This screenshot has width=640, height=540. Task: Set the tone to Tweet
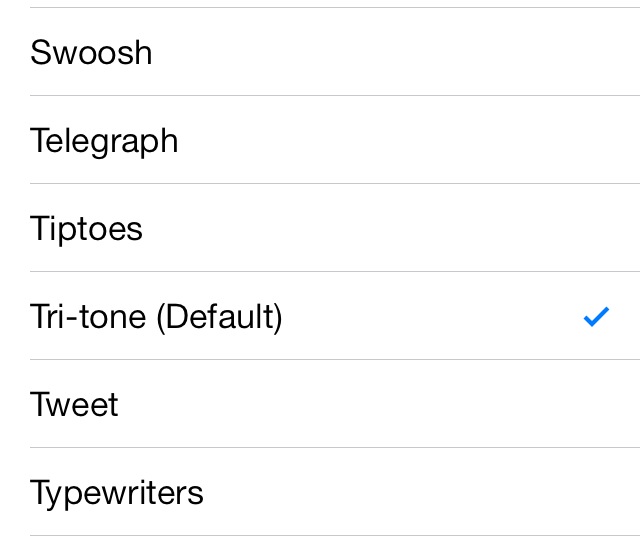320,404
